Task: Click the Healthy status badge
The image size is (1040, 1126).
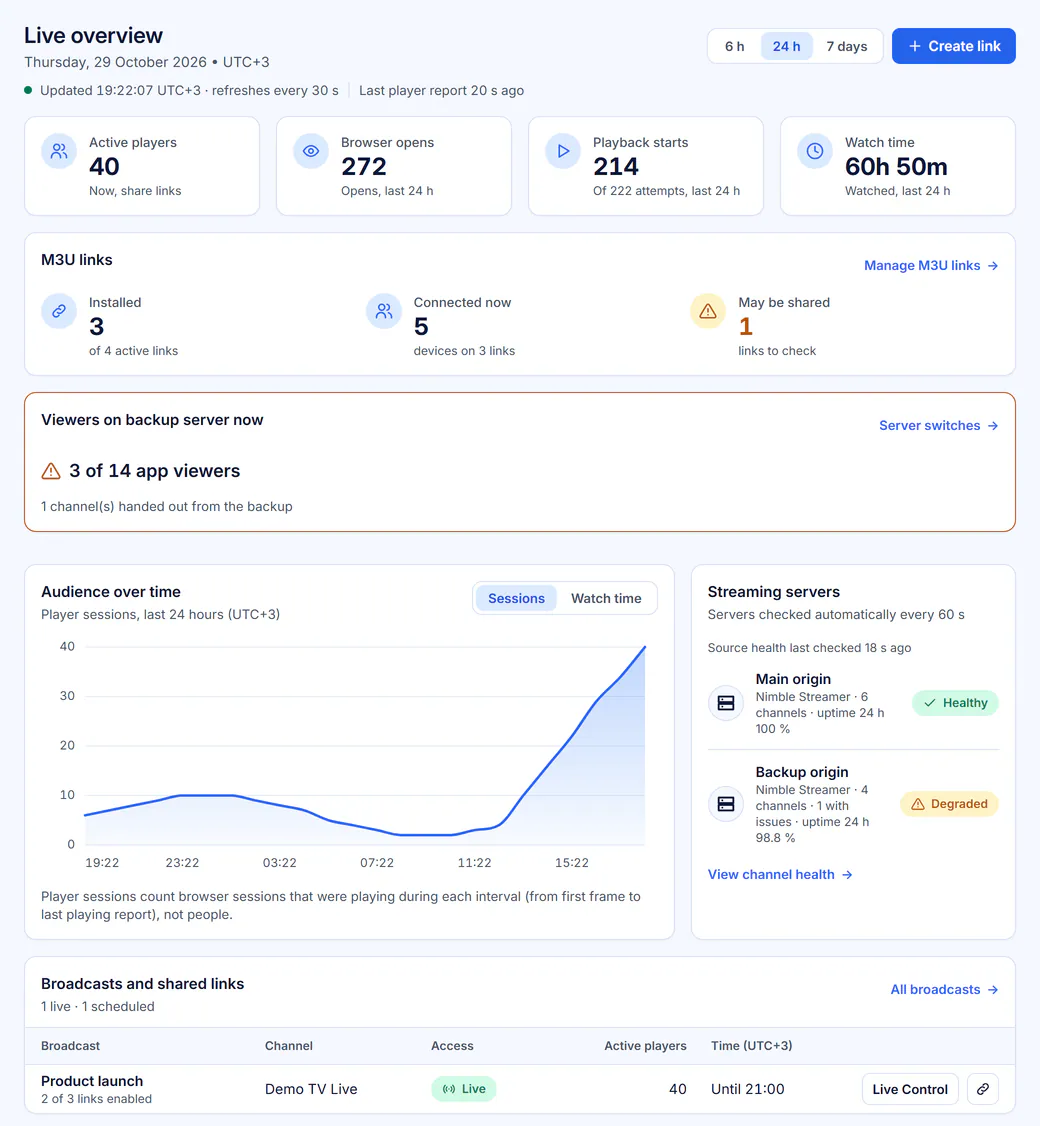Action: 955,703
